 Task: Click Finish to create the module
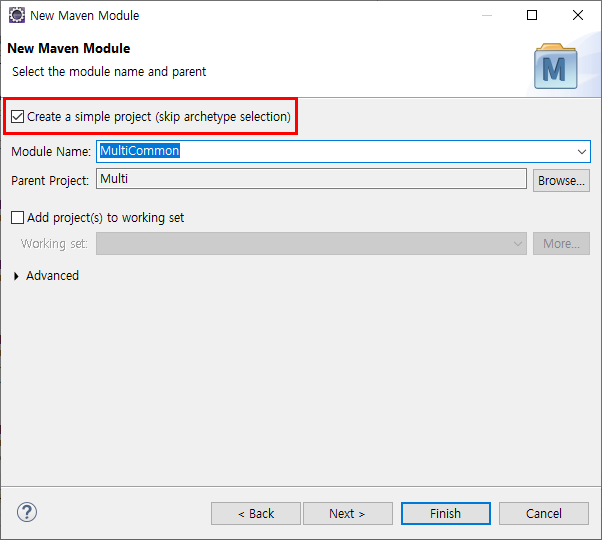[446, 514]
